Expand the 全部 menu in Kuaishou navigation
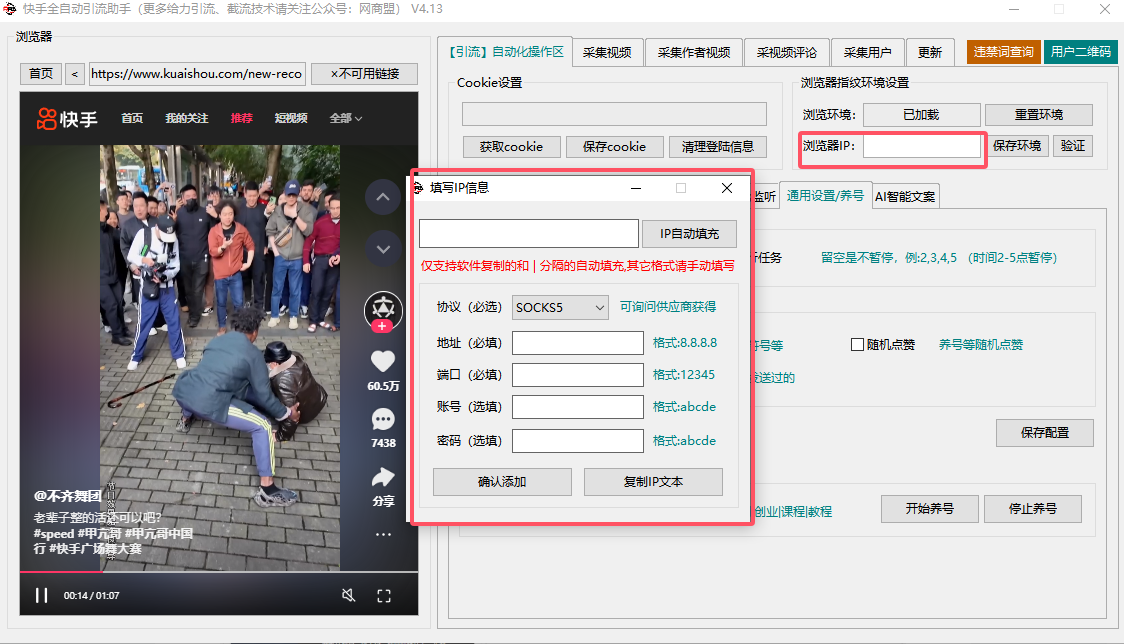Image resolution: width=1124 pixels, height=644 pixels. click(x=346, y=118)
